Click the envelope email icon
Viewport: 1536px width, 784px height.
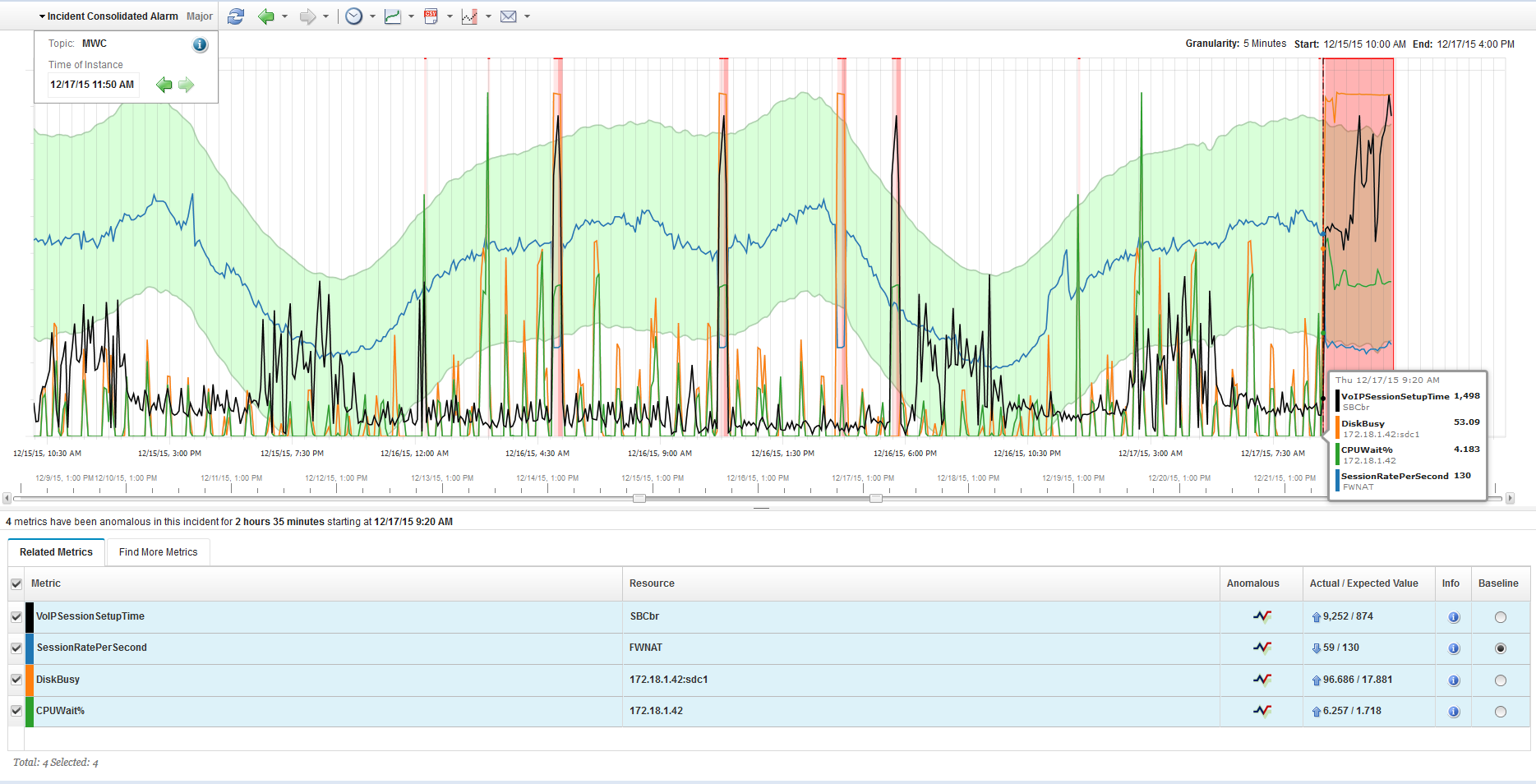tap(509, 16)
